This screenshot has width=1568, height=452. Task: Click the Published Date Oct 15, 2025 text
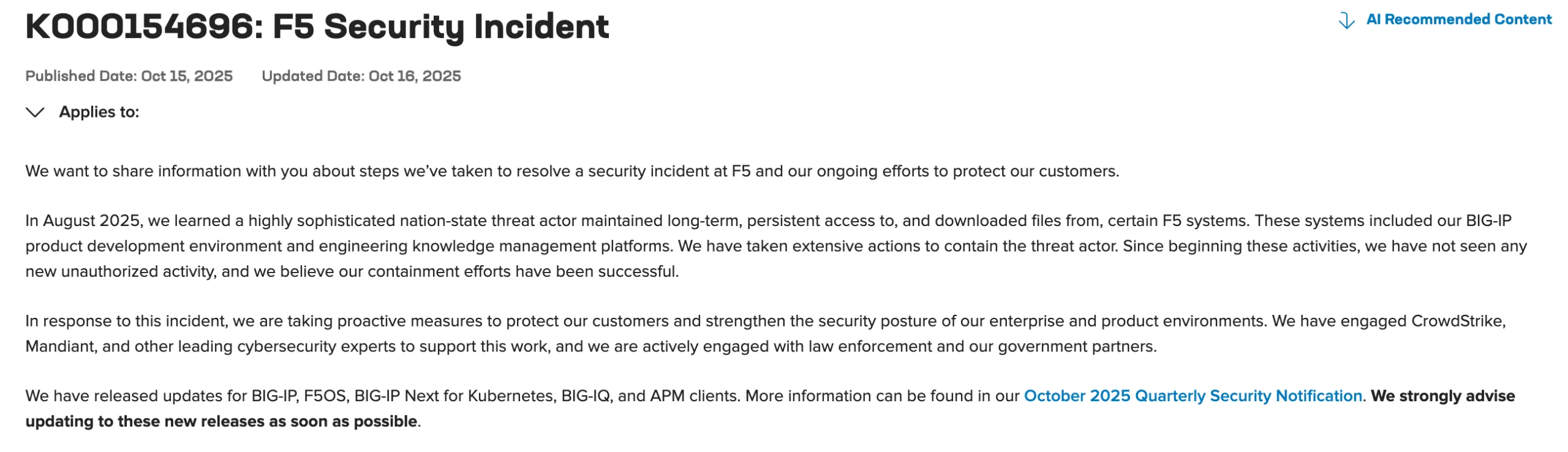pos(129,76)
